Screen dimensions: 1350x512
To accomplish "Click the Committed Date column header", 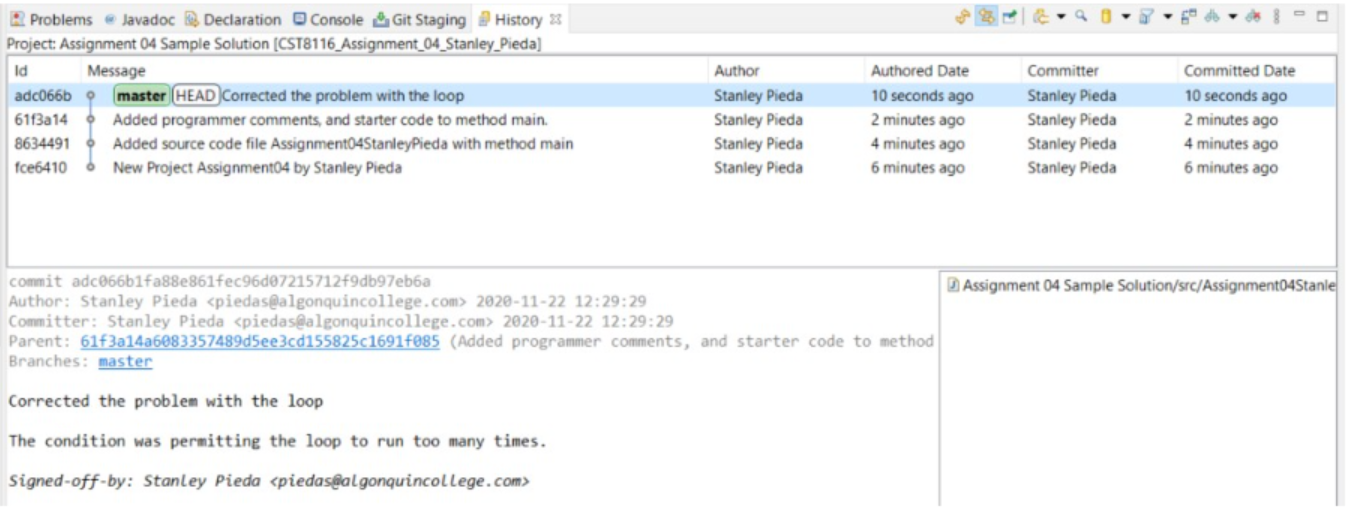I will (x=1256, y=71).
